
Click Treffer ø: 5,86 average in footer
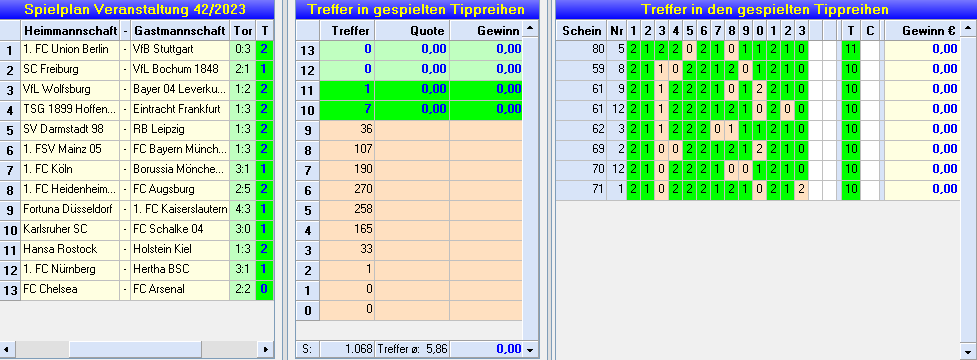click(x=412, y=349)
